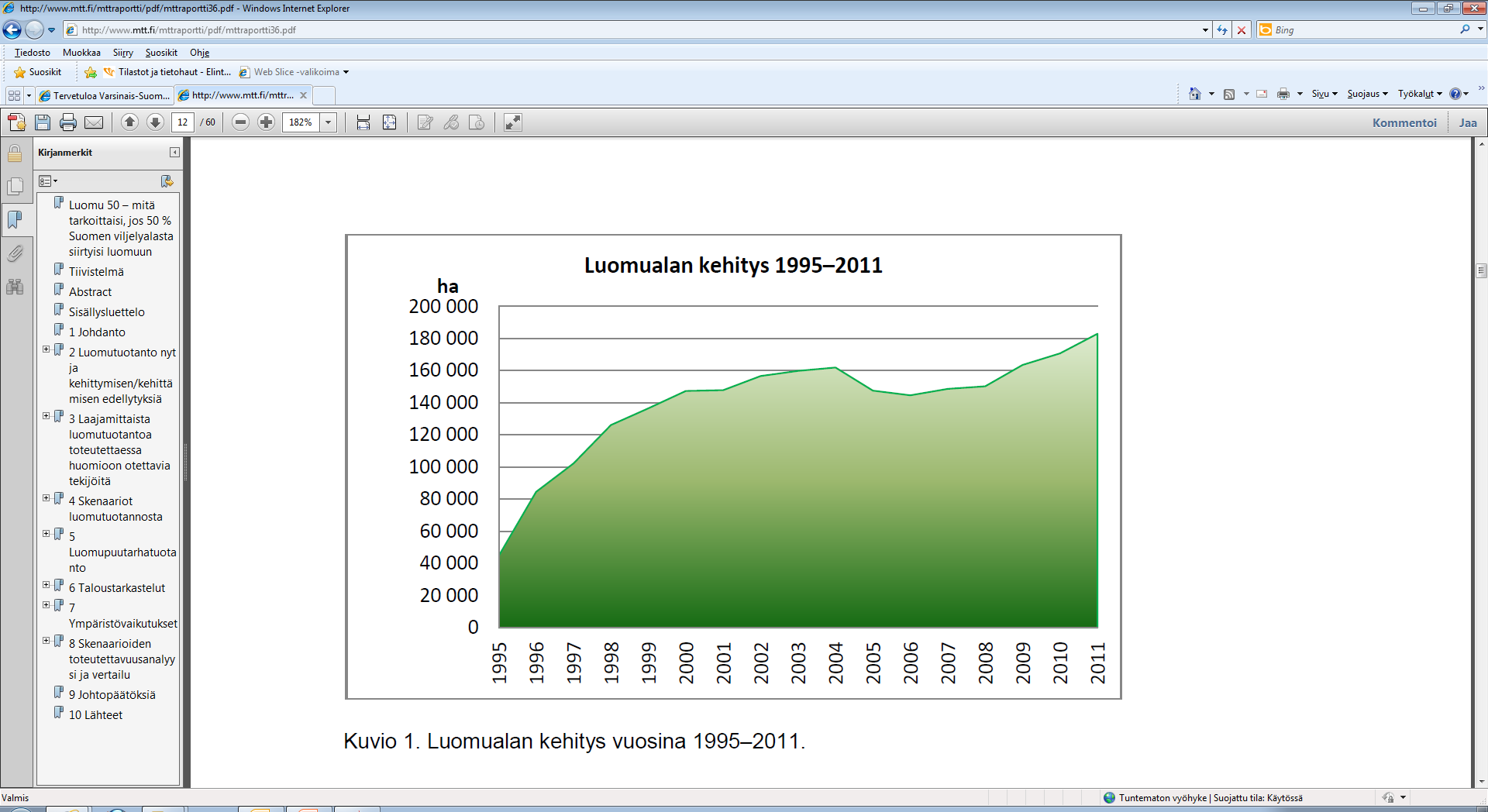
Task: Click the page number input field
Action: (x=183, y=122)
